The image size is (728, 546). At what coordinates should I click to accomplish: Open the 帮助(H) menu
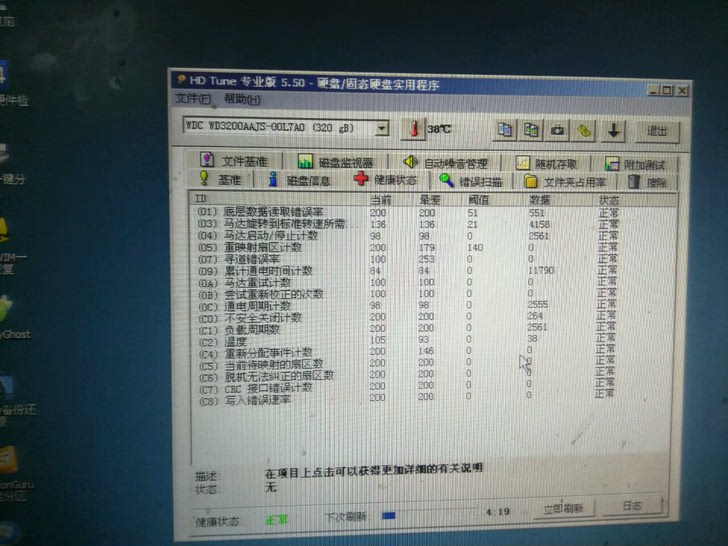242,99
